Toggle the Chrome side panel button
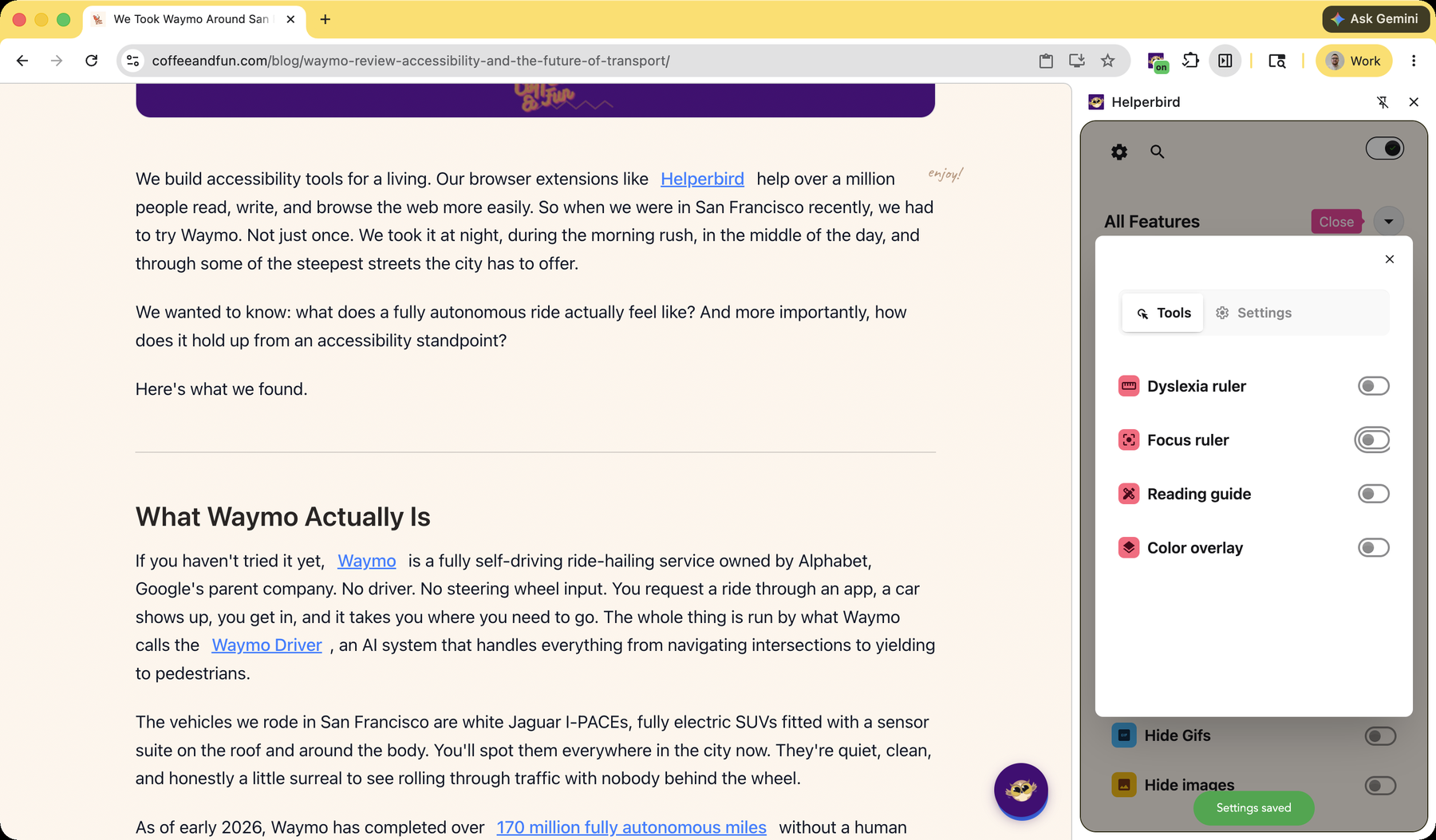1436x840 pixels. pos(1225,61)
